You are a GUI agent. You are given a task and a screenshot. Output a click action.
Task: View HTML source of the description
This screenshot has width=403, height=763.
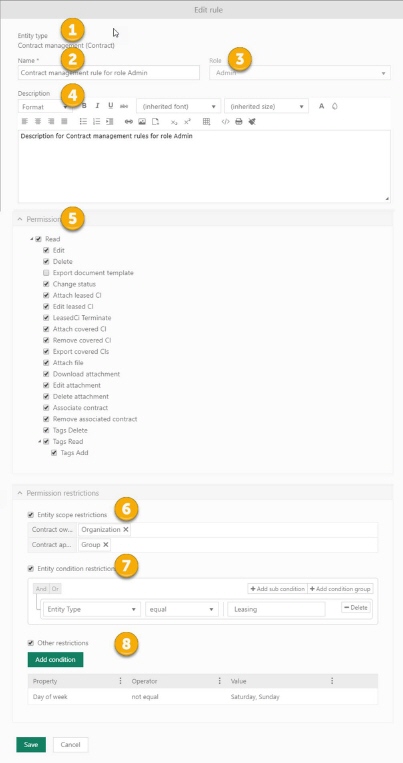point(225,122)
